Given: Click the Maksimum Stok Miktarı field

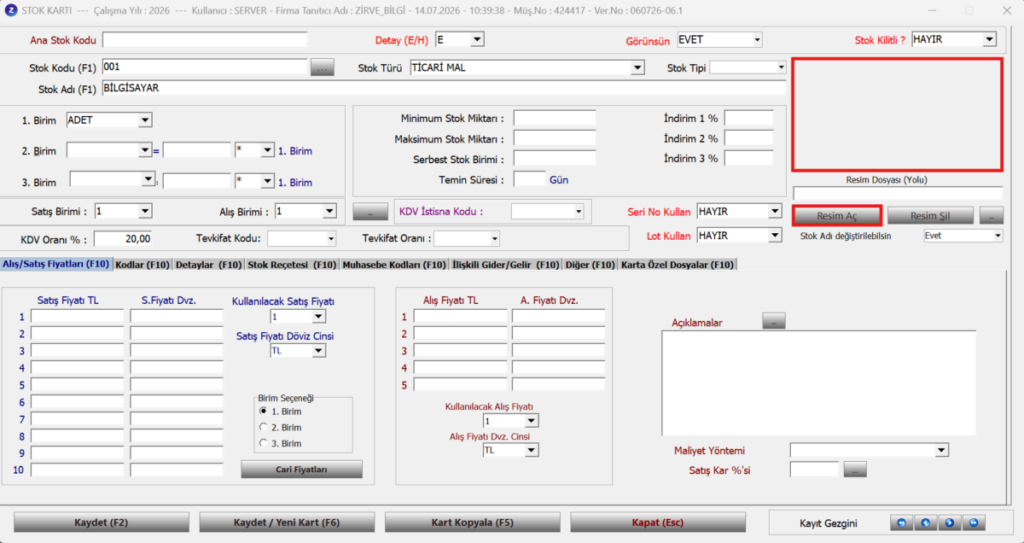Looking at the screenshot, I should (x=554, y=139).
